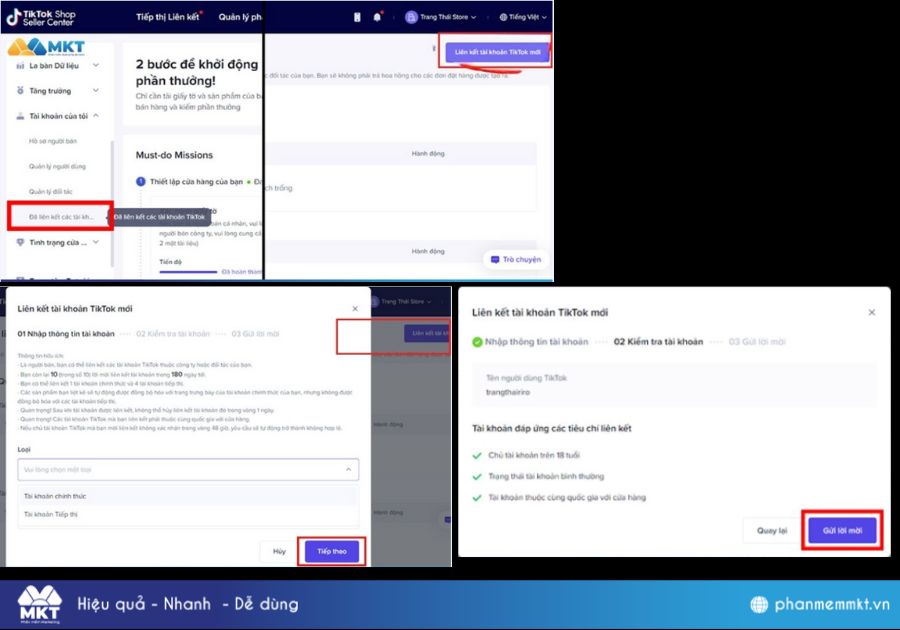Open Quản lý người dùng in sidebar
Image resolution: width=900 pixels, height=630 pixels.
tap(57, 166)
